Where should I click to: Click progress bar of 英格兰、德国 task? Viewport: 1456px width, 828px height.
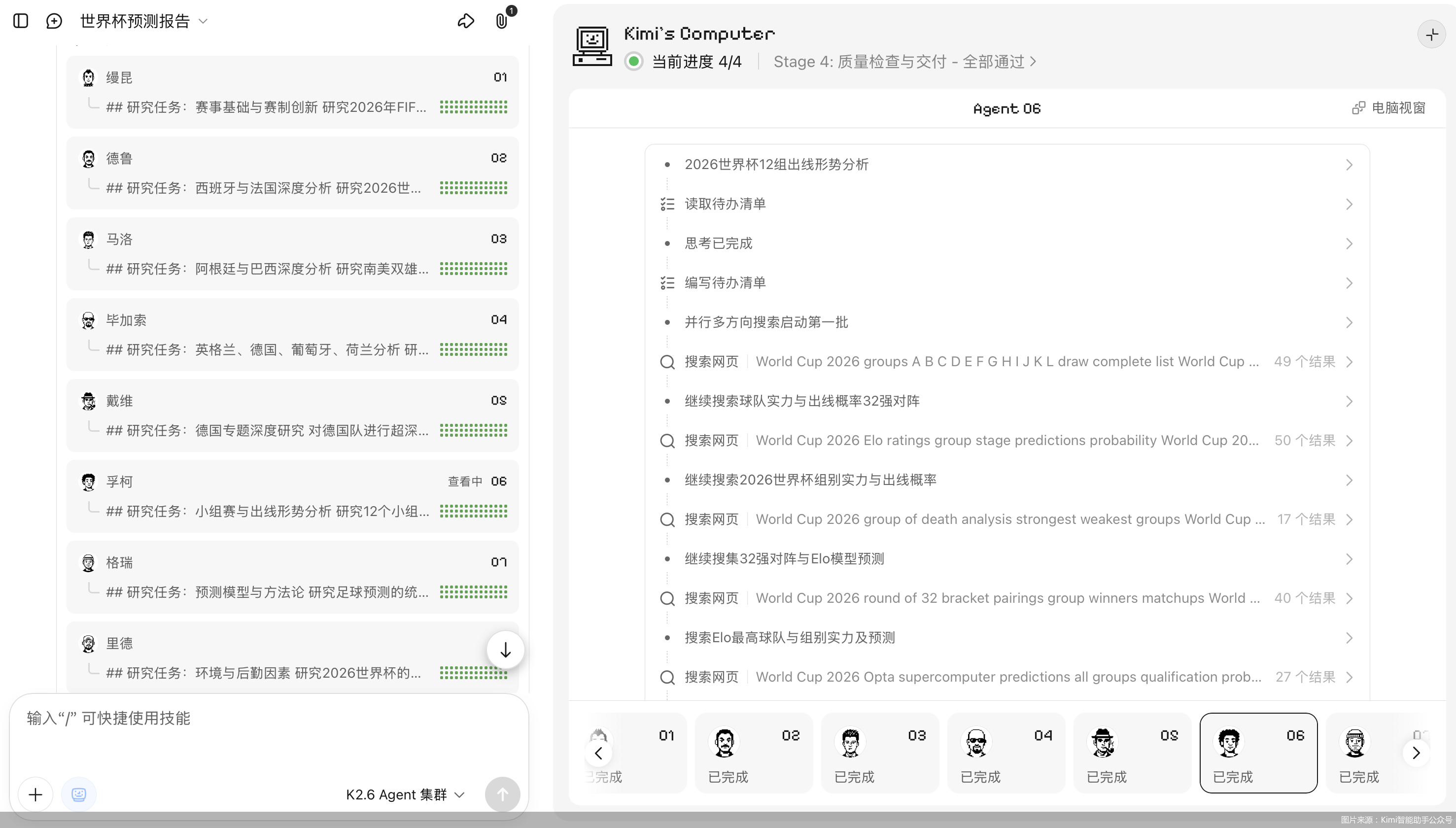(x=474, y=349)
